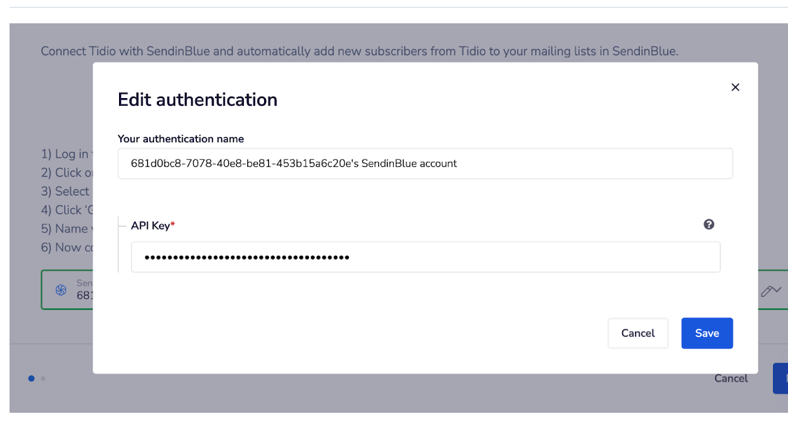This screenshot has width=788, height=425.
Task: Select the first blue pagination dot
Action: pyautogui.click(x=31, y=379)
